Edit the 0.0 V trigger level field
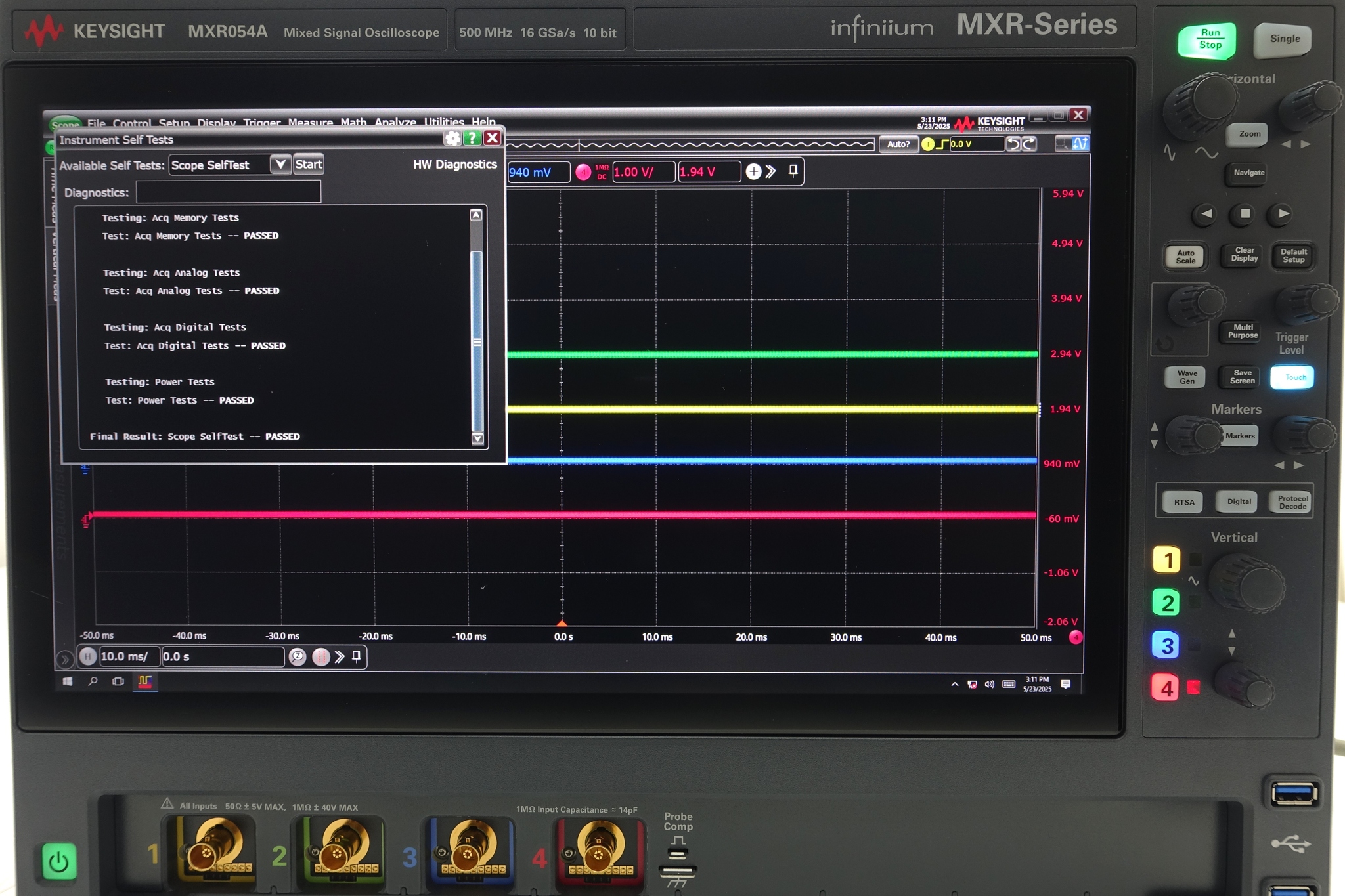This screenshot has width=1345, height=896. 977,144
